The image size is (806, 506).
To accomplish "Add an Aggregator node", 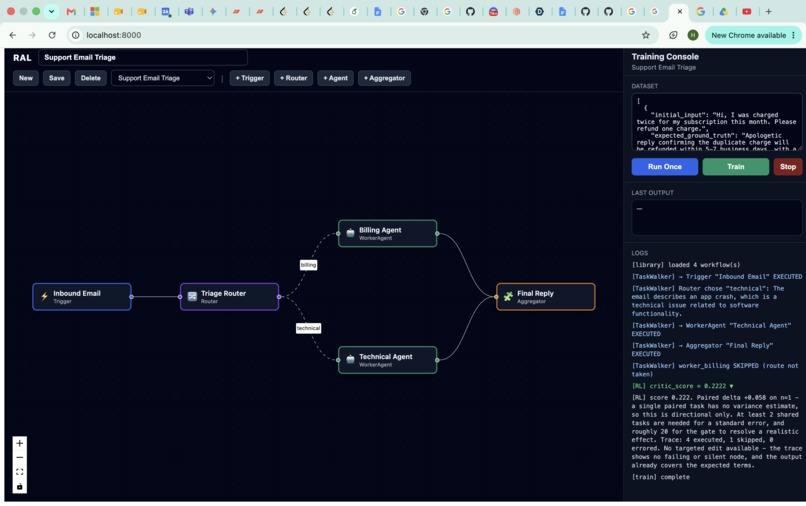I will (x=384, y=78).
